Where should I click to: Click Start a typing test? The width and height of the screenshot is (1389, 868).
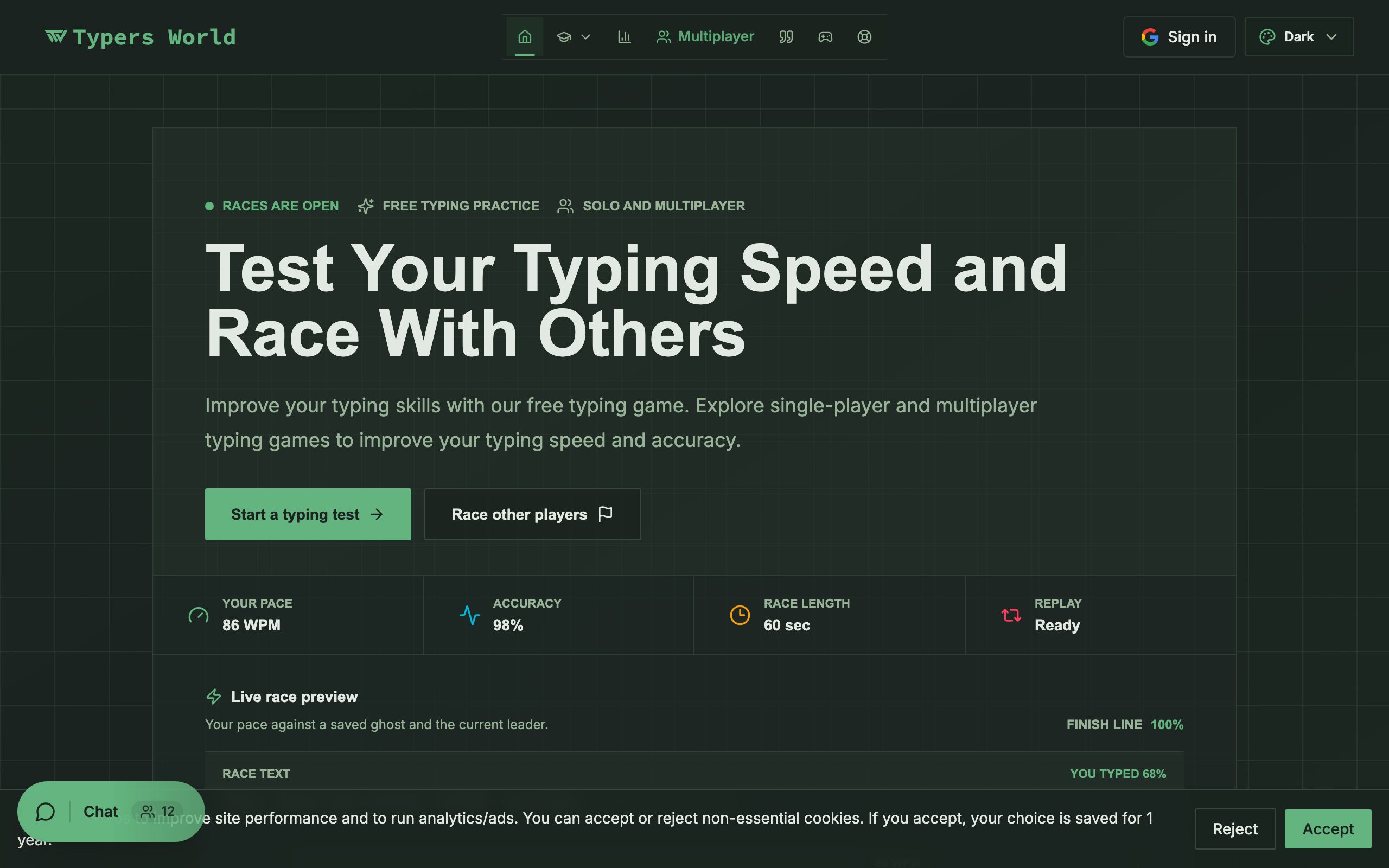(x=308, y=514)
